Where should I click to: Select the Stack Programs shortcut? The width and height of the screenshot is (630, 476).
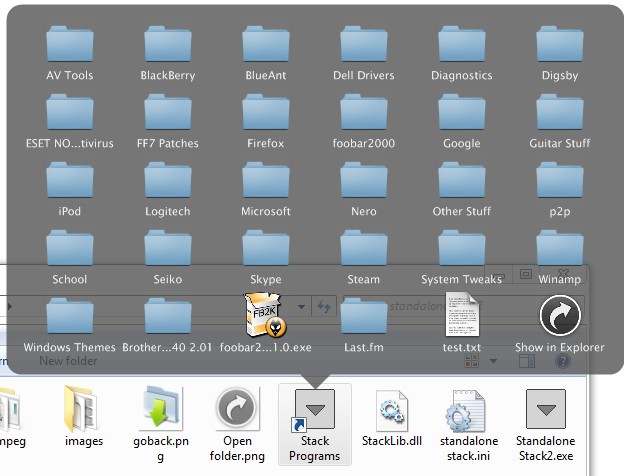(315, 425)
